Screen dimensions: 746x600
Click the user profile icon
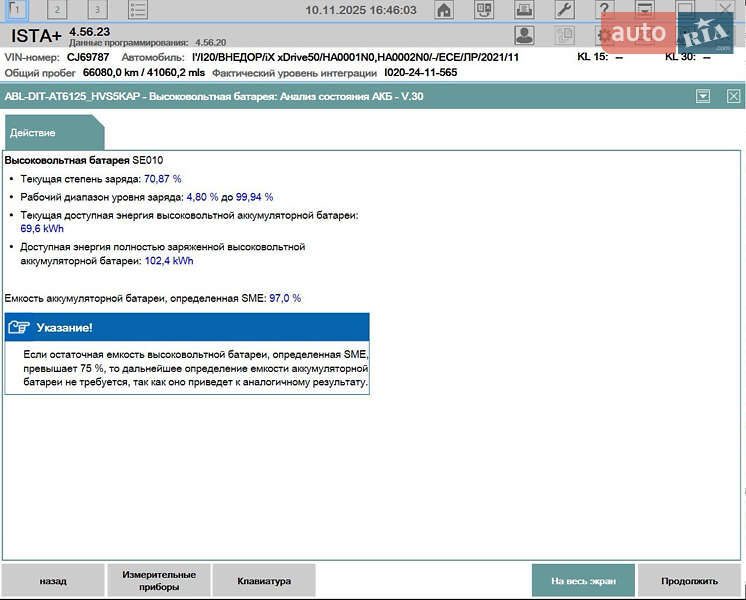pyautogui.click(x=523, y=35)
